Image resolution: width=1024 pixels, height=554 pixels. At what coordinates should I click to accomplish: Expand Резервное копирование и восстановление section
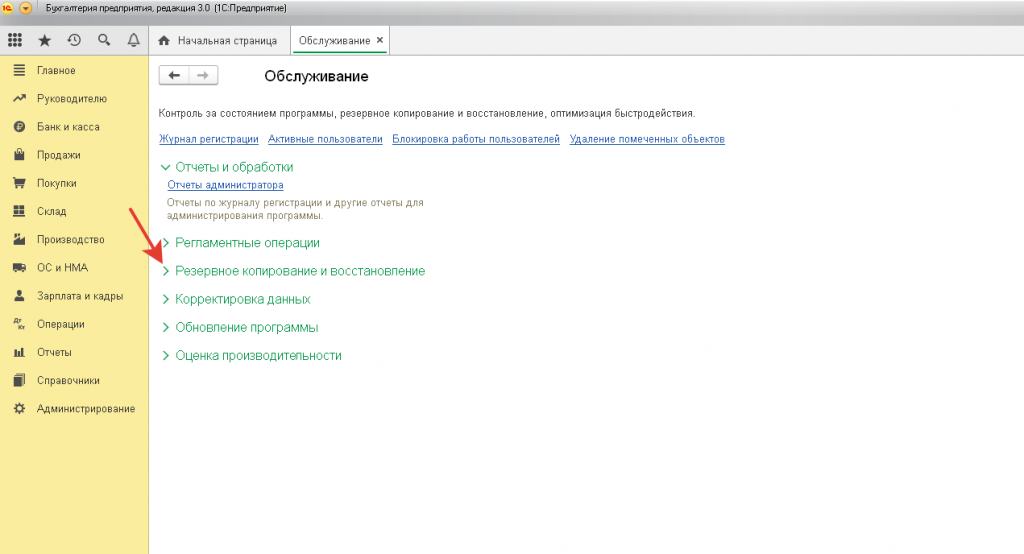coord(166,271)
